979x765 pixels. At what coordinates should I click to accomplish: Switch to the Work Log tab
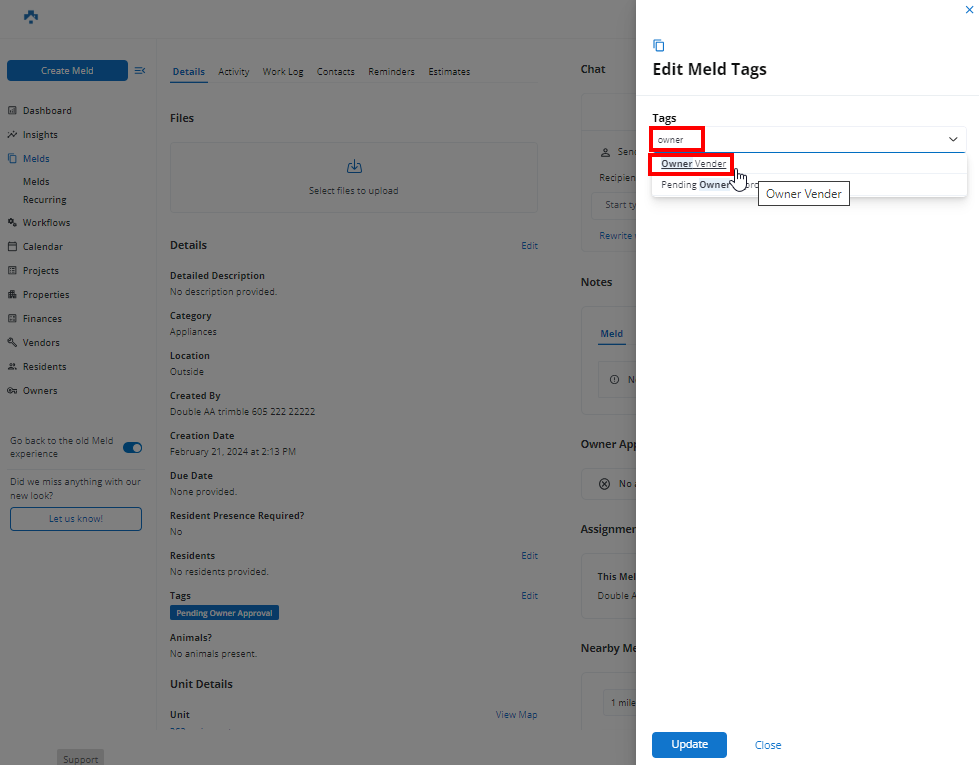[x=283, y=72]
